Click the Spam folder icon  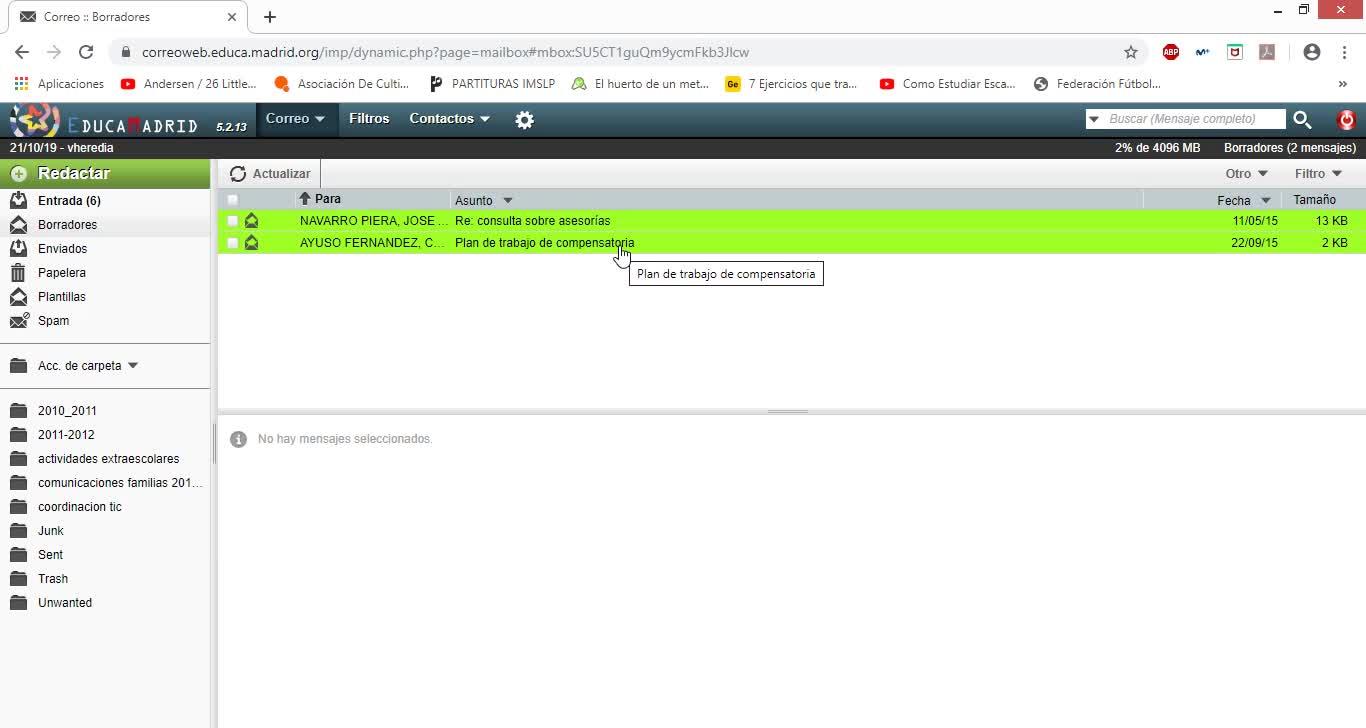[19, 320]
